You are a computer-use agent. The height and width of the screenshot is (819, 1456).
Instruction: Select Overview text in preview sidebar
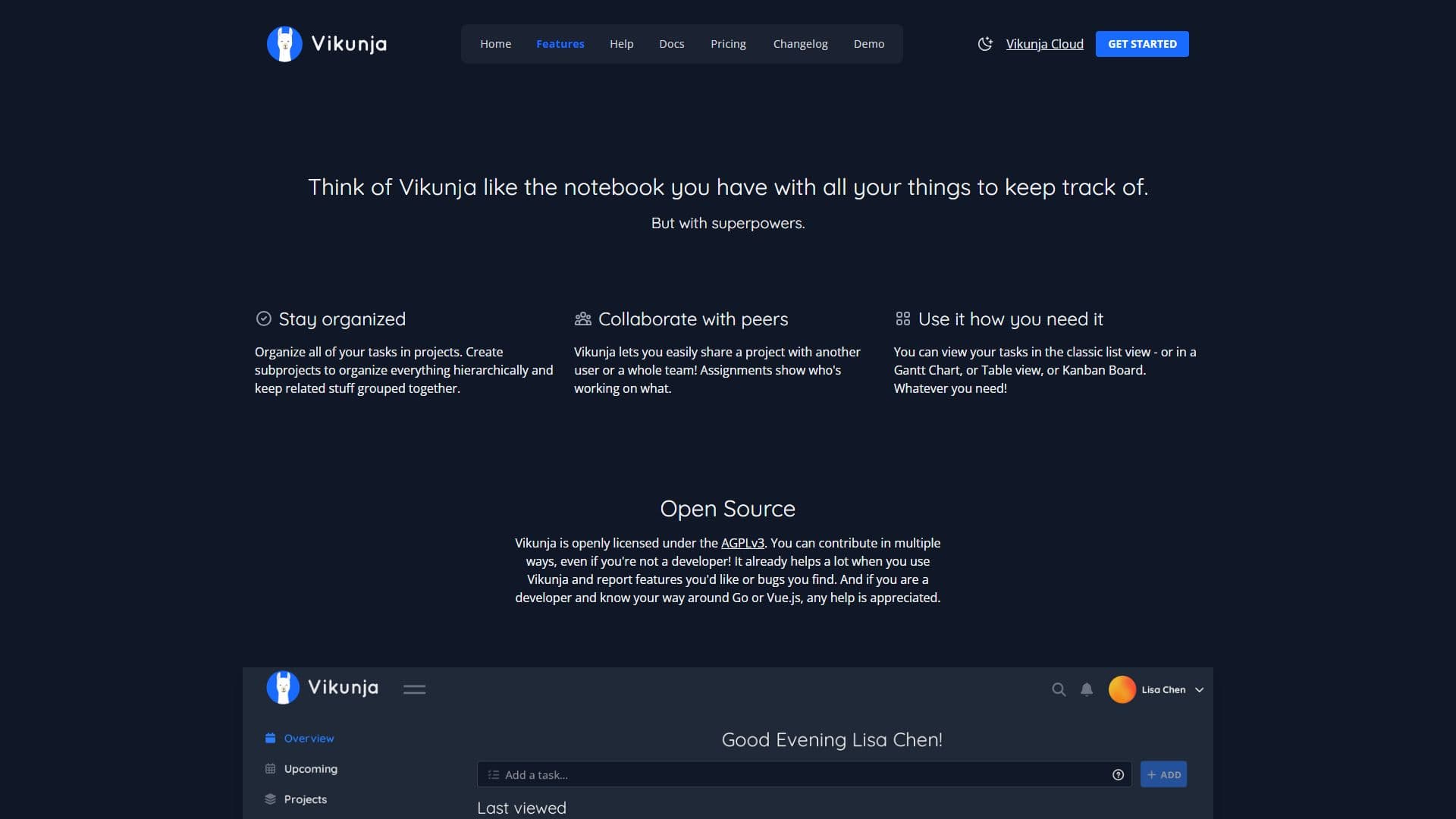click(309, 738)
